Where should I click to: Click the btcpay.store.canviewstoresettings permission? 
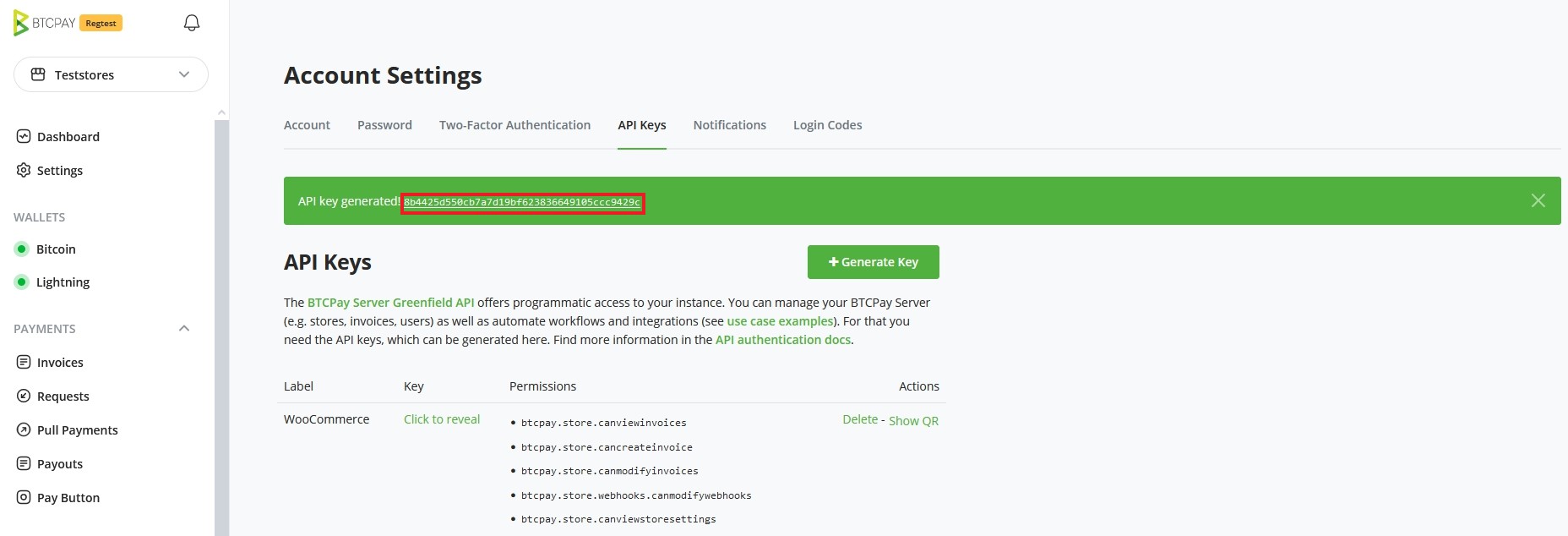click(618, 519)
